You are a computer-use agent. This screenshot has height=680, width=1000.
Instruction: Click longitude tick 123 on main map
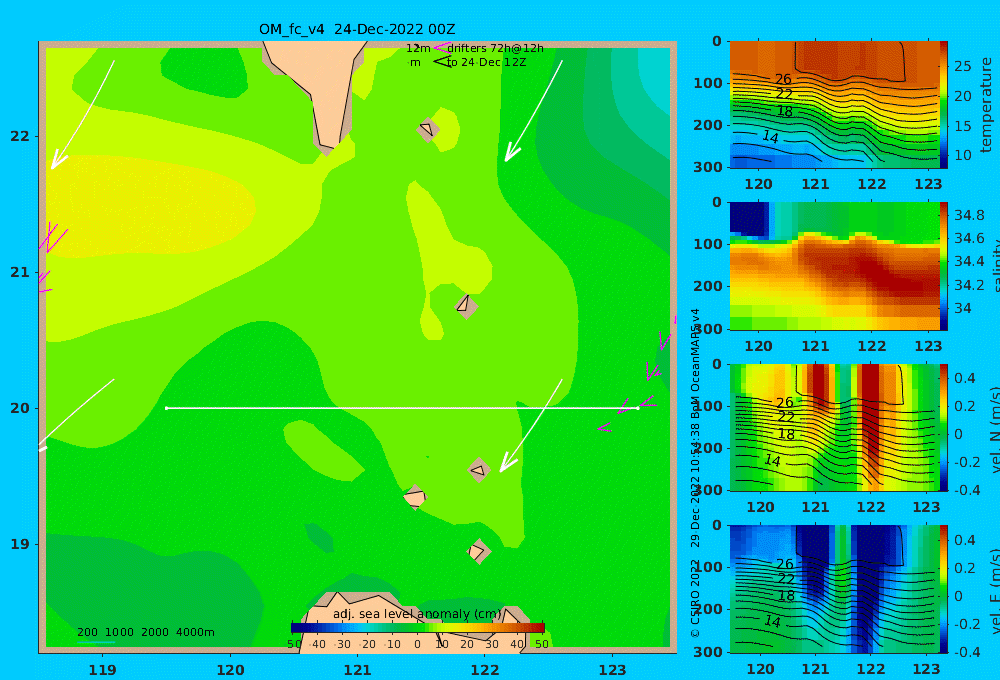(x=613, y=670)
